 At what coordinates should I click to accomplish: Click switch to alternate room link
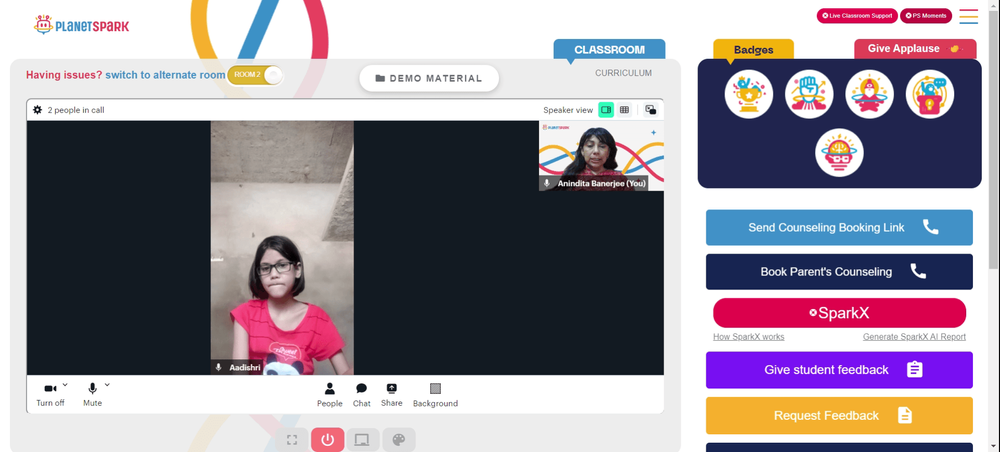(x=165, y=75)
